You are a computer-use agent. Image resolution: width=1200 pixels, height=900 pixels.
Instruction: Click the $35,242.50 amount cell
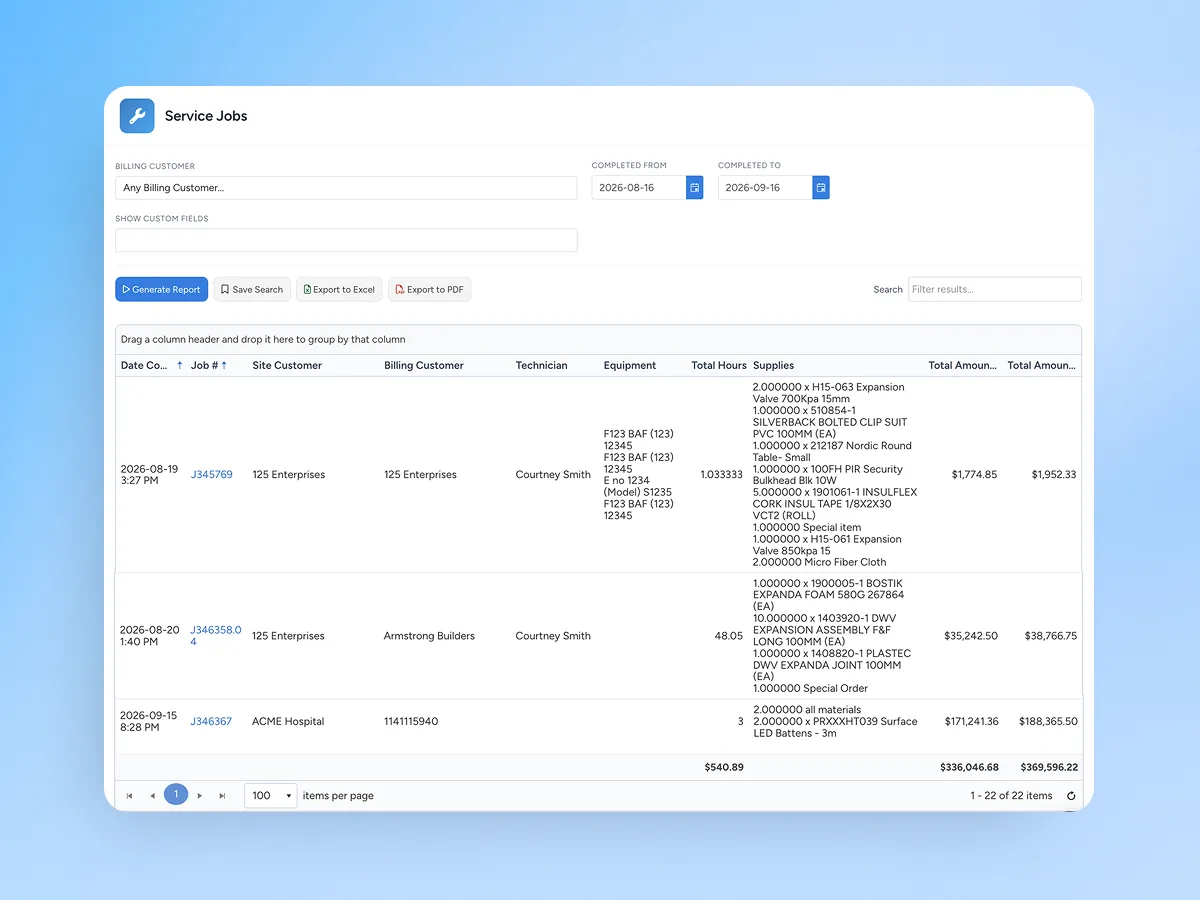pyautogui.click(x=971, y=636)
